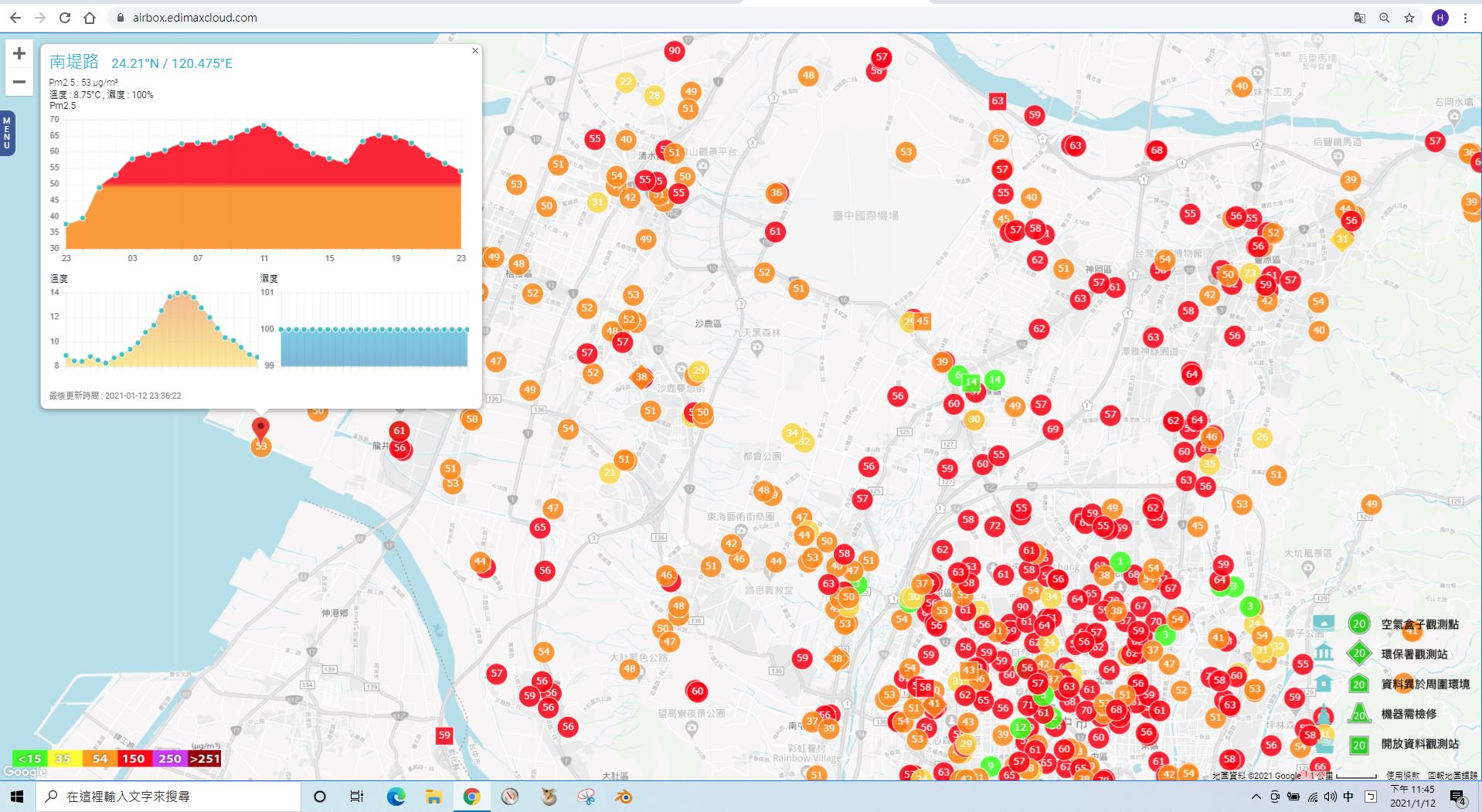1482x812 pixels.
Task: Open the yellow 35 sensor marker
Action: coord(1209,464)
